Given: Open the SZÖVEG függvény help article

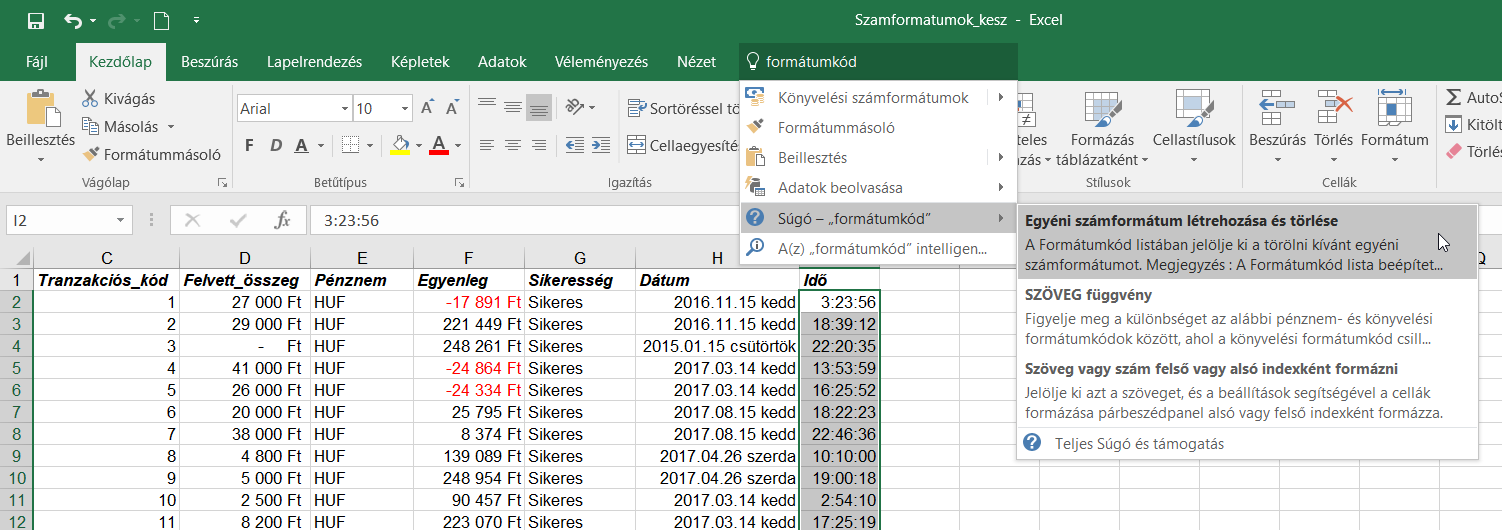Looking at the screenshot, I should [x=1088, y=295].
